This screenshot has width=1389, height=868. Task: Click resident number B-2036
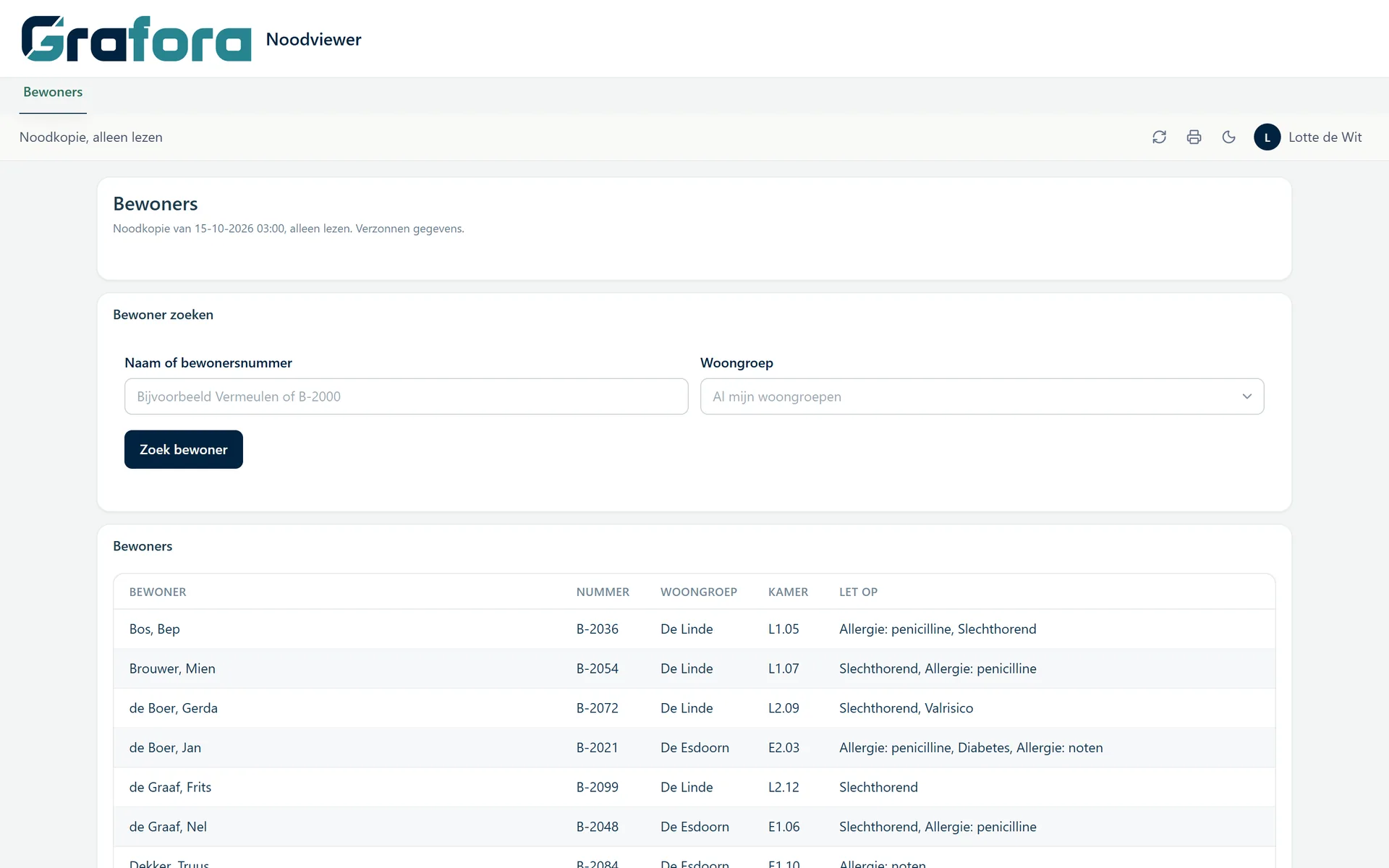tap(598, 629)
